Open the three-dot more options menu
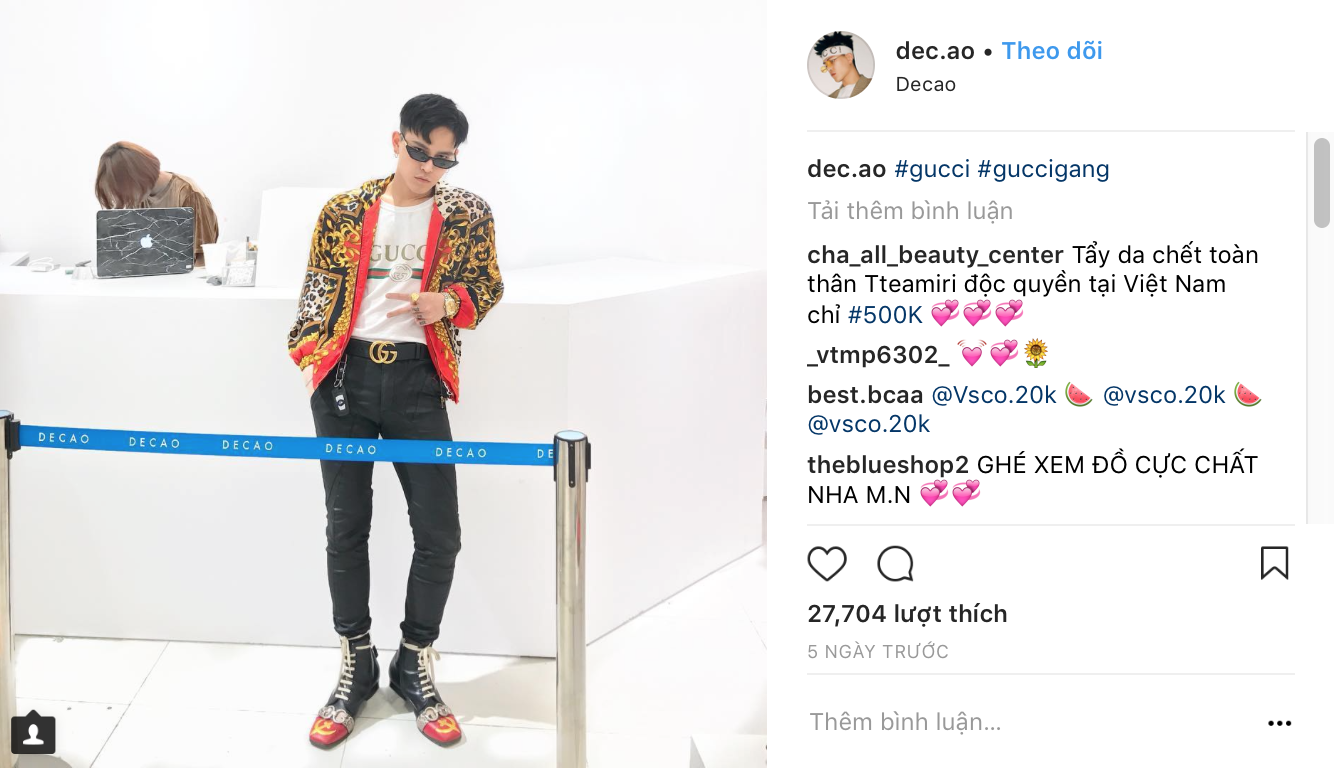The height and width of the screenshot is (768, 1334). click(x=1279, y=723)
